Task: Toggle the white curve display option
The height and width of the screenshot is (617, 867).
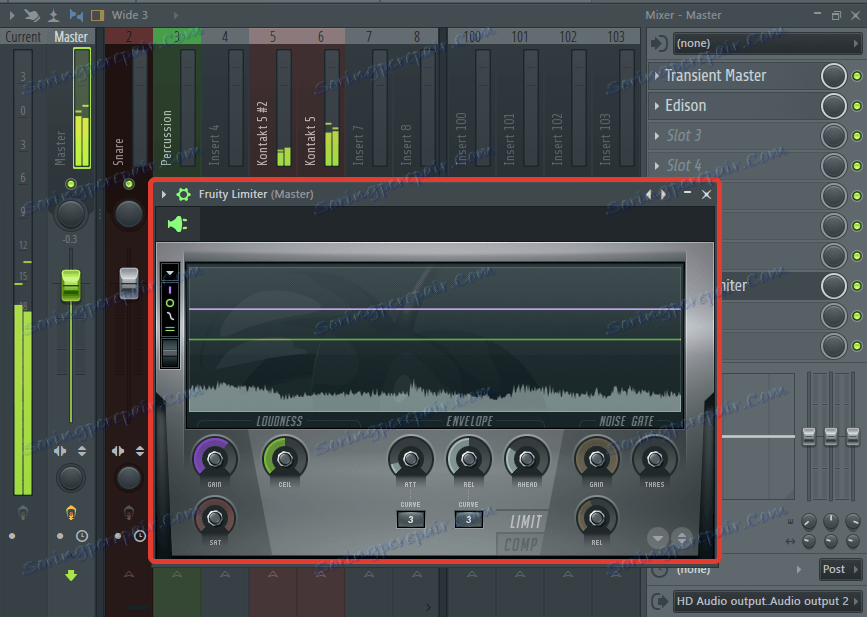Action: [x=170, y=316]
